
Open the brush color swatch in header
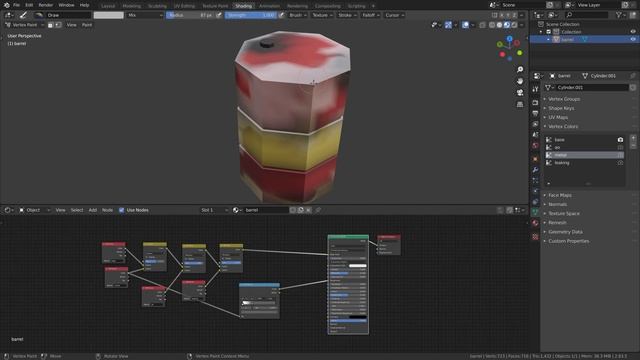pyautogui.click(x=108, y=15)
